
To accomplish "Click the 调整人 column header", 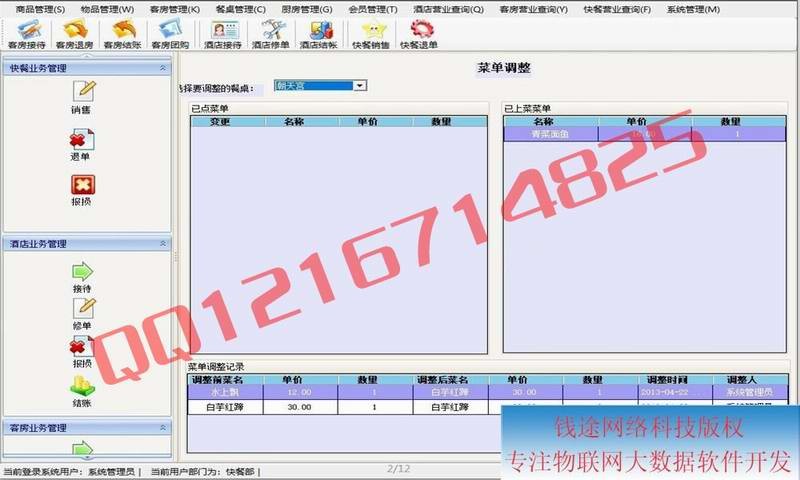I will 749,380.
